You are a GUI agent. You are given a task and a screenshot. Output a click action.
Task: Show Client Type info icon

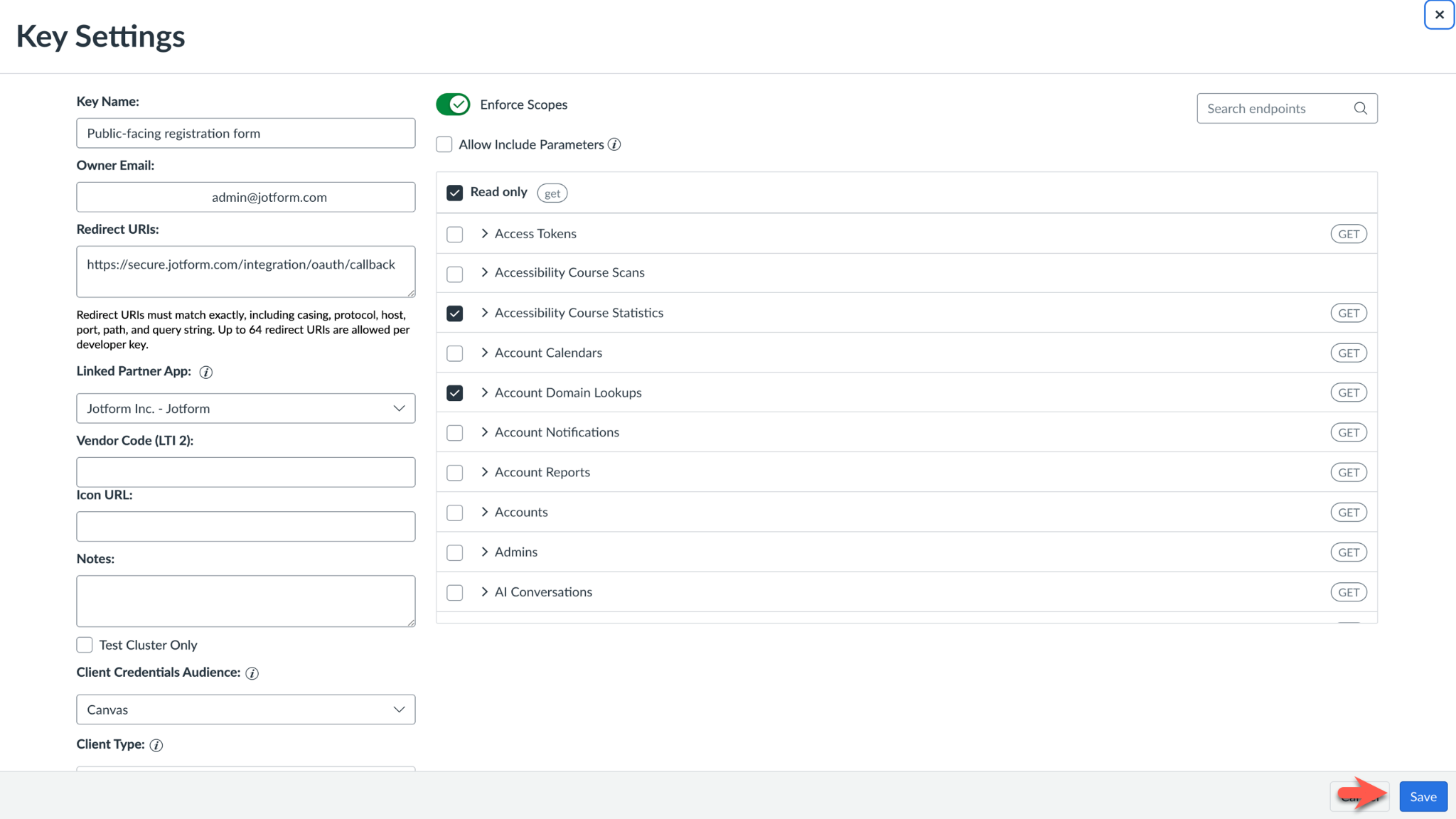pos(156,745)
